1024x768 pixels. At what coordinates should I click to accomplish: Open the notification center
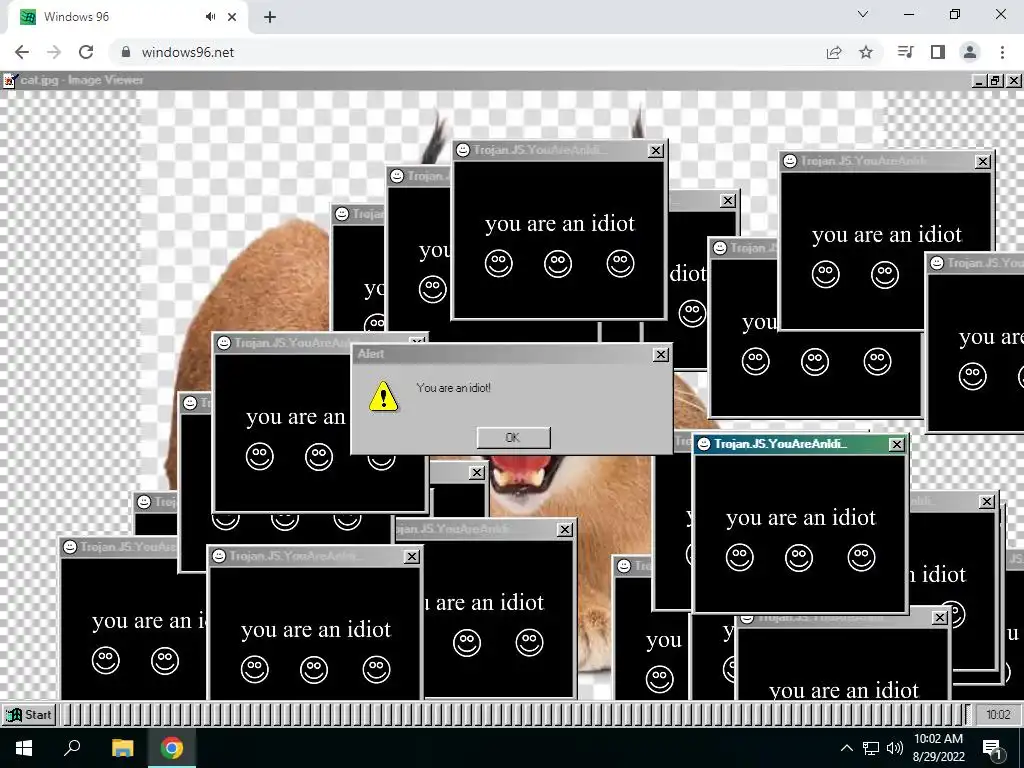(993, 748)
